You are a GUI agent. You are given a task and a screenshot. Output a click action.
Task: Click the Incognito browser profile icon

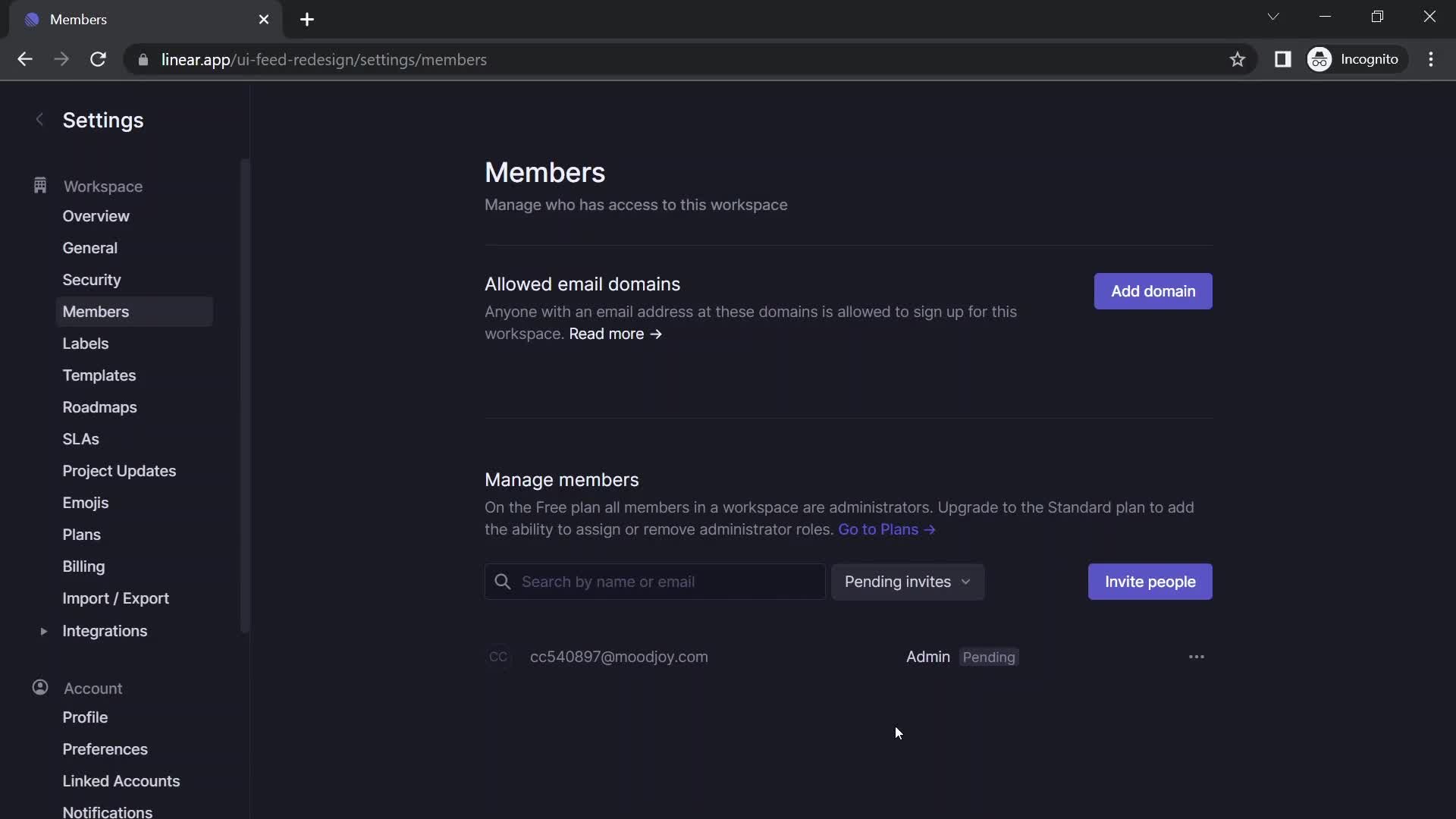pos(1321,61)
